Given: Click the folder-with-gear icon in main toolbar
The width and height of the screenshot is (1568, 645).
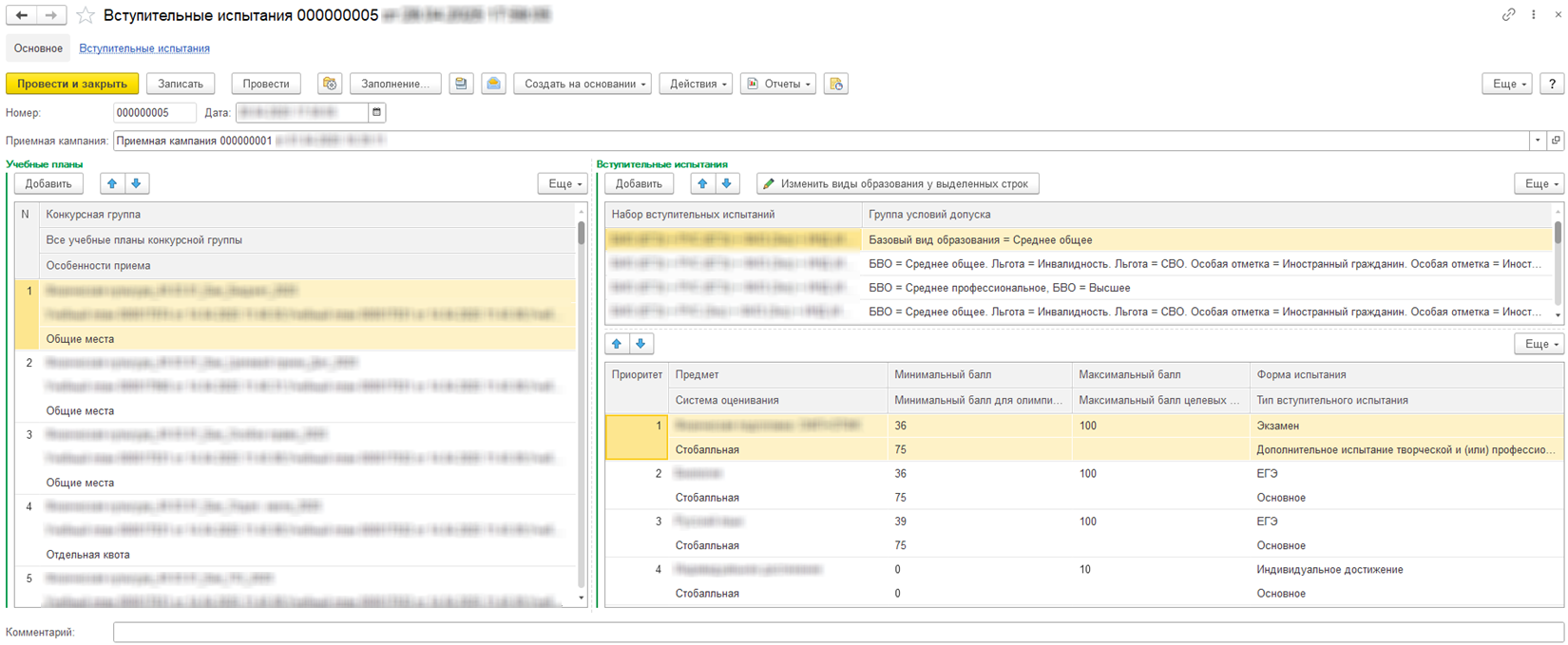Looking at the screenshot, I should click(330, 84).
